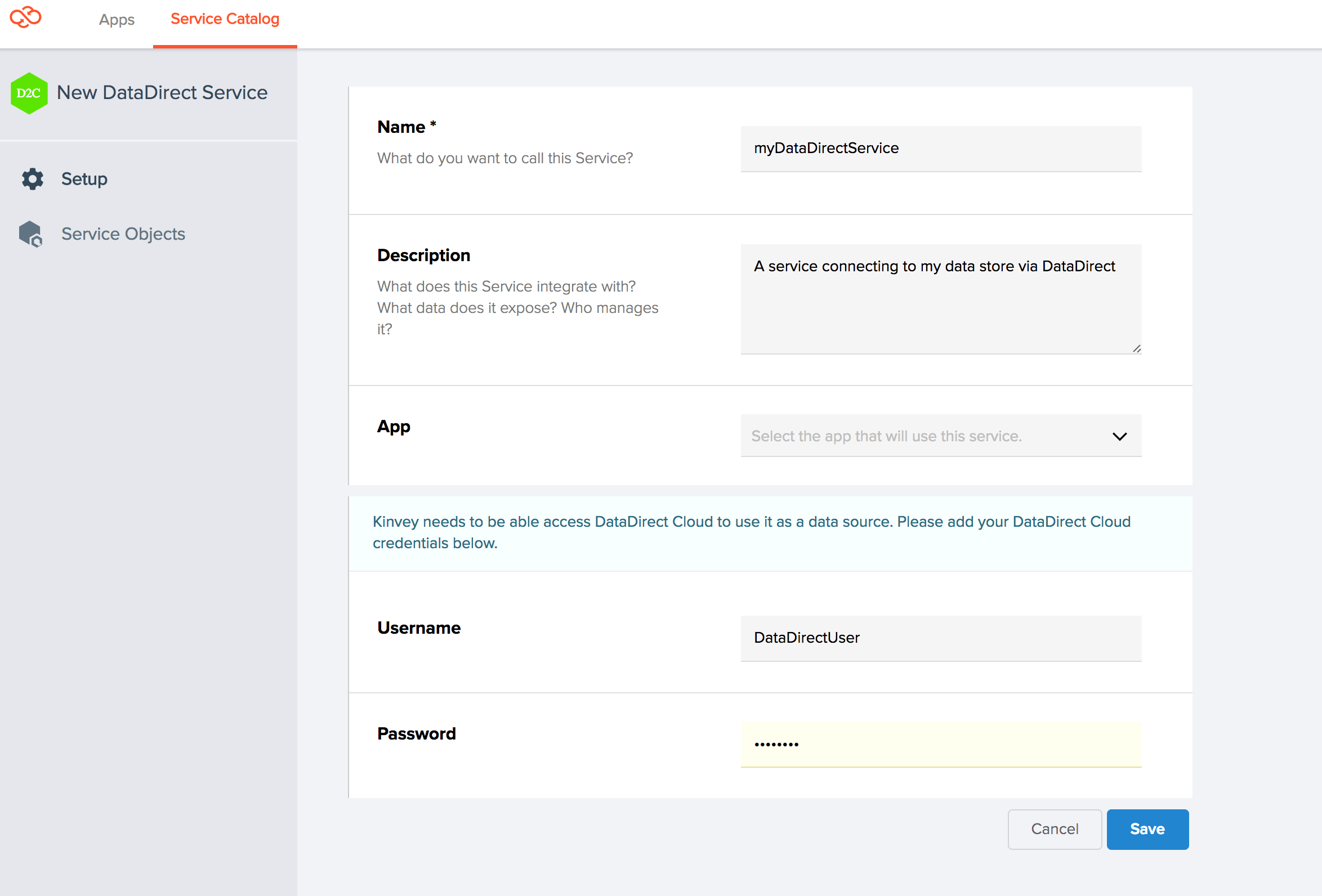This screenshot has height=896, width=1322.
Task: Click the Username input field
Action: tap(941, 637)
